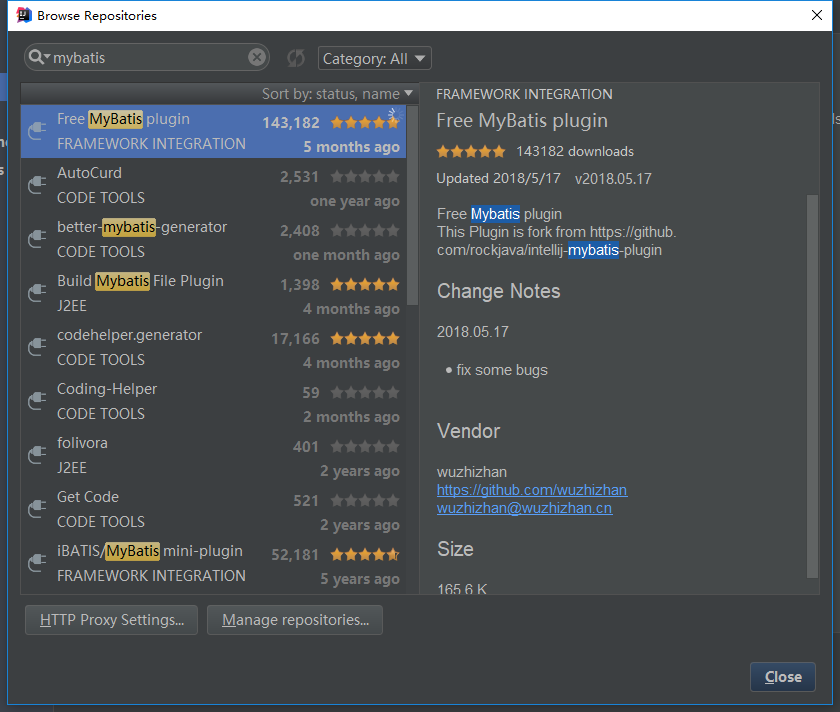Select better-mybatis-generator in the list
This screenshot has width=840, height=712.
pos(213,239)
